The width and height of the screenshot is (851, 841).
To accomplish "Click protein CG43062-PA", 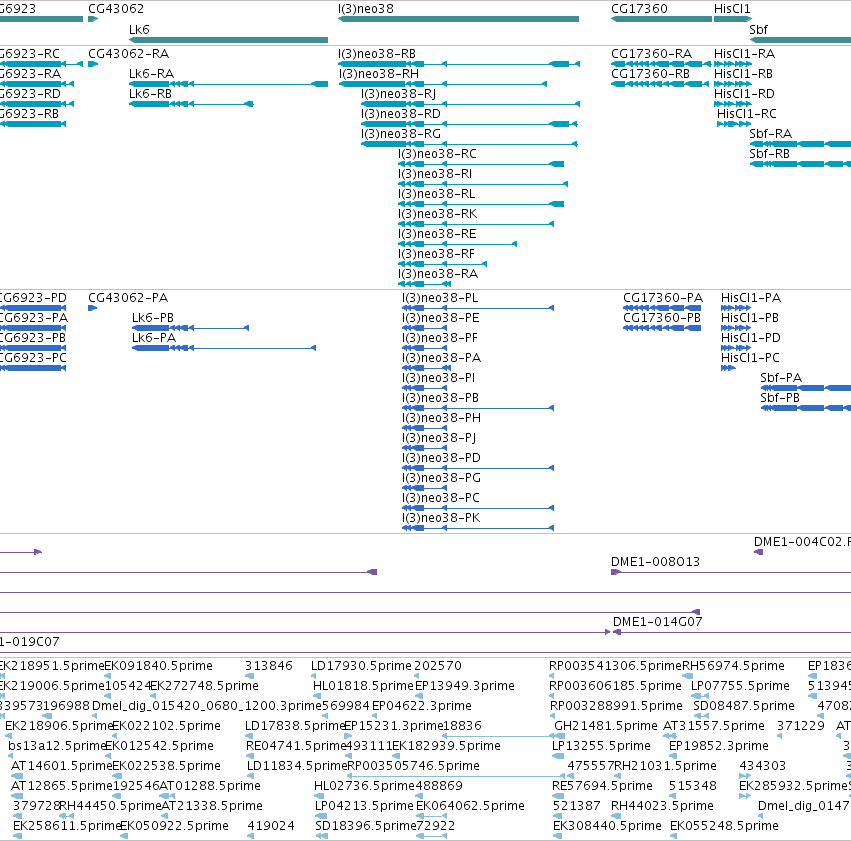I will click(x=128, y=298).
